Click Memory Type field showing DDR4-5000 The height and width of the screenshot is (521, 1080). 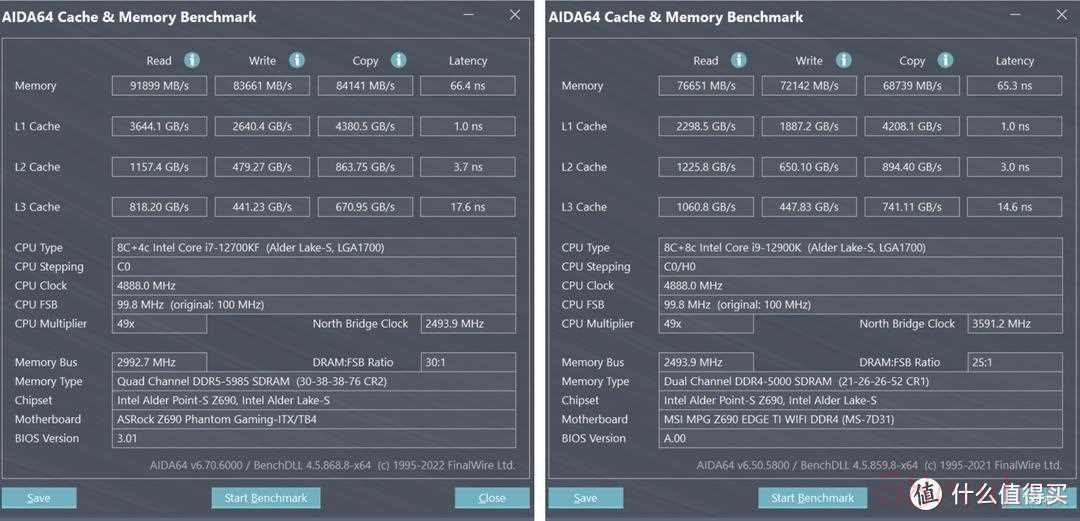tap(860, 381)
